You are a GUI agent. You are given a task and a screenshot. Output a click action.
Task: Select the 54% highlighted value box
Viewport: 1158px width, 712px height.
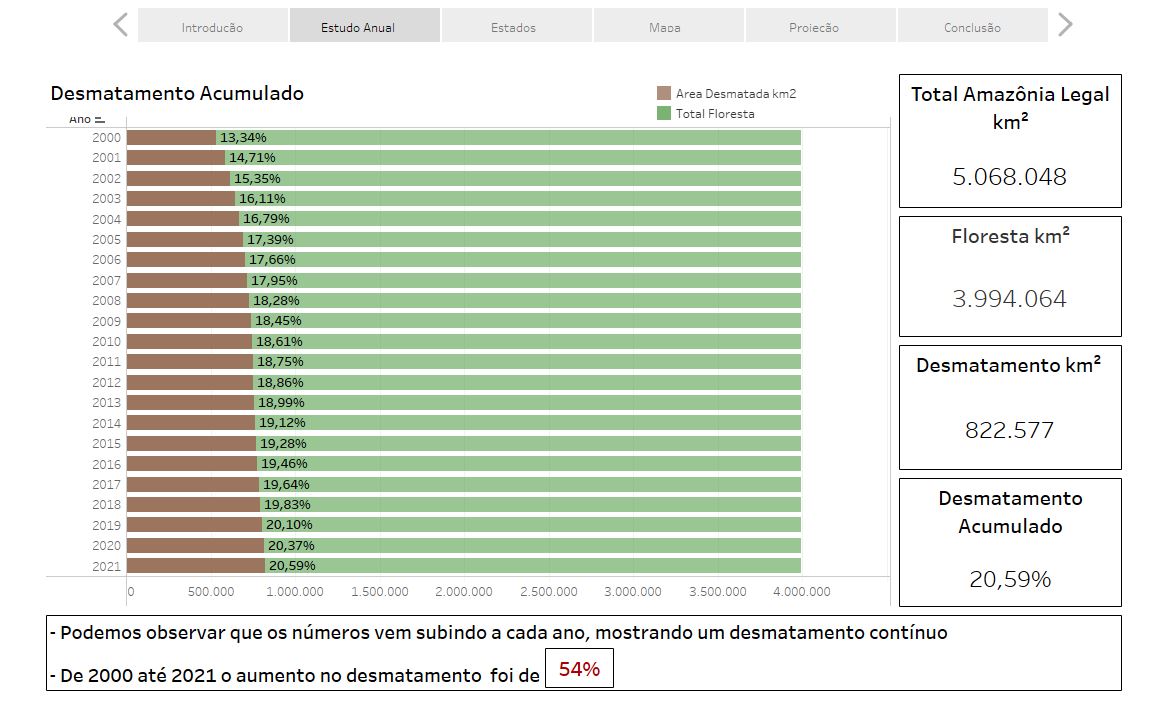click(580, 667)
